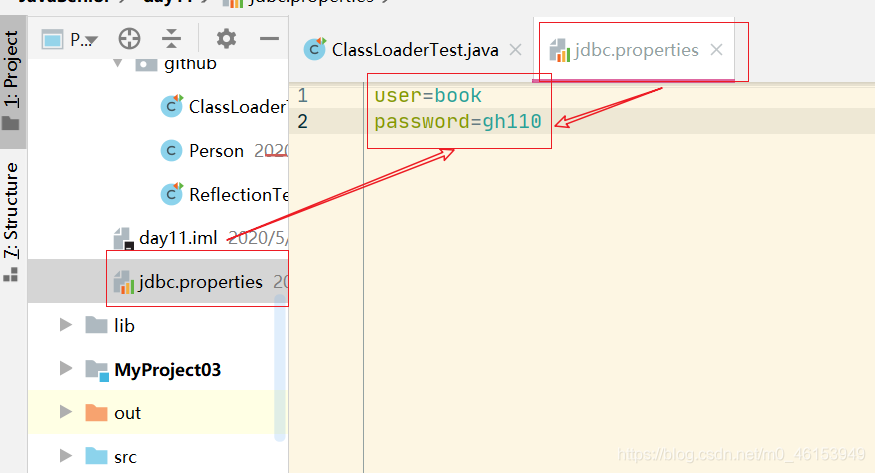This screenshot has height=473, width=875.
Task: Open the Project view selector dropdown
Action: click(x=70, y=40)
